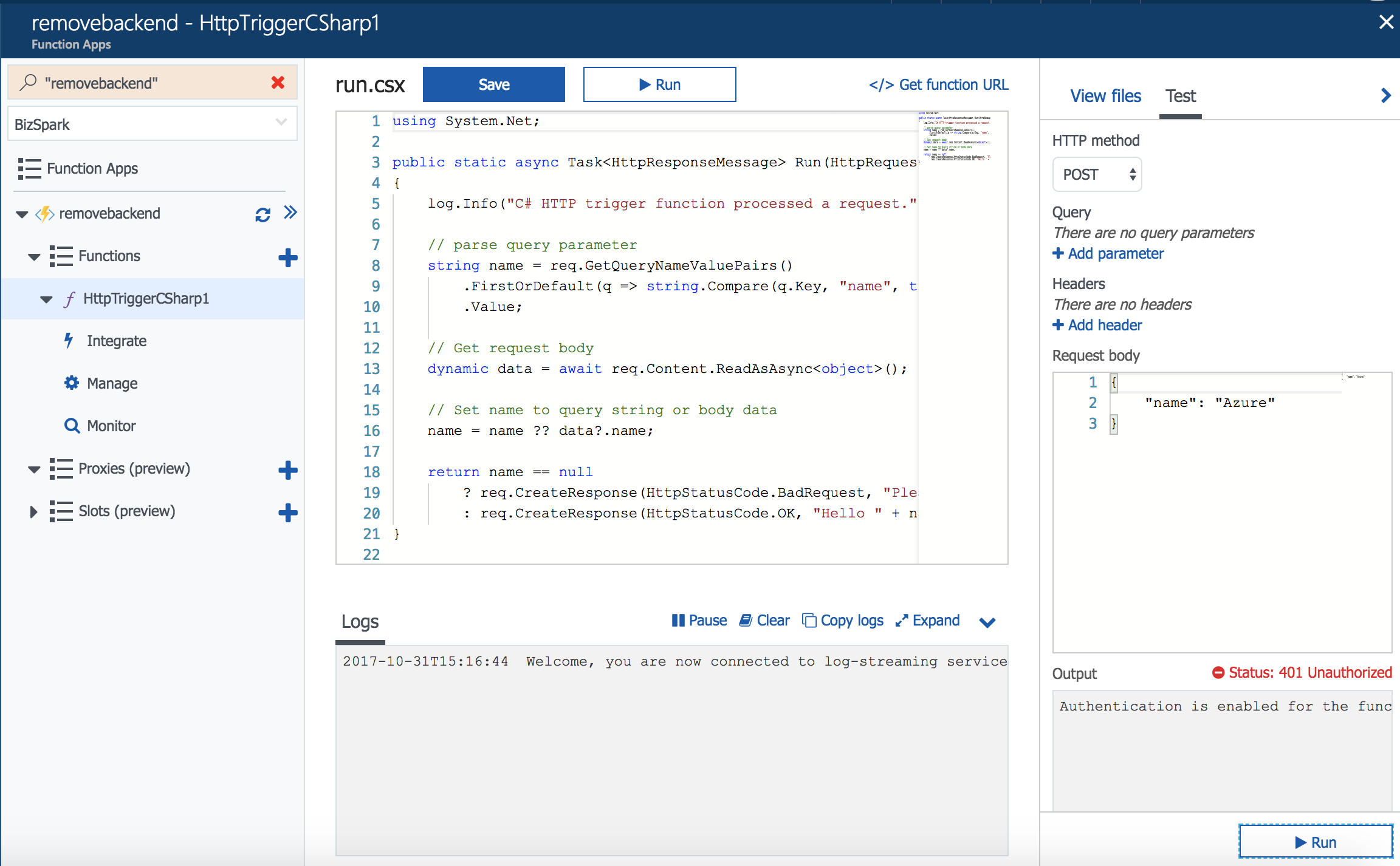This screenshot has height=866, width=1400.
Task: Click Function Apps in the sidebar
Action: pyautogui.click(x=92, y=168)
